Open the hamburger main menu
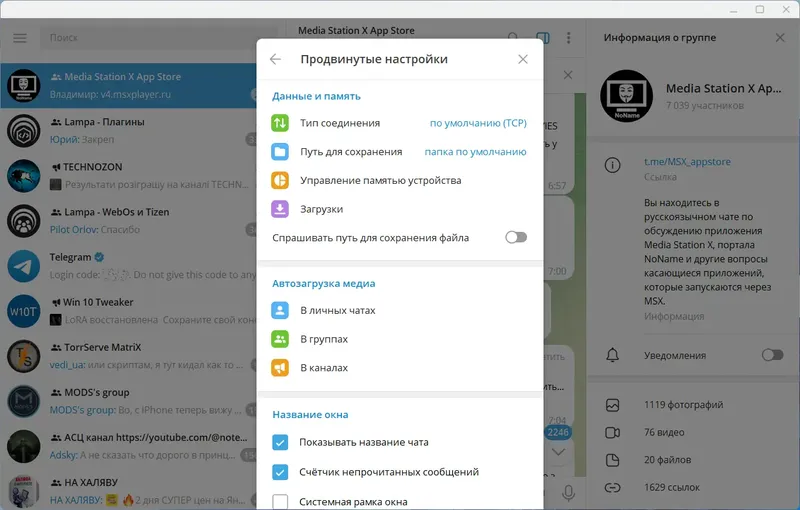 (20, 38)
